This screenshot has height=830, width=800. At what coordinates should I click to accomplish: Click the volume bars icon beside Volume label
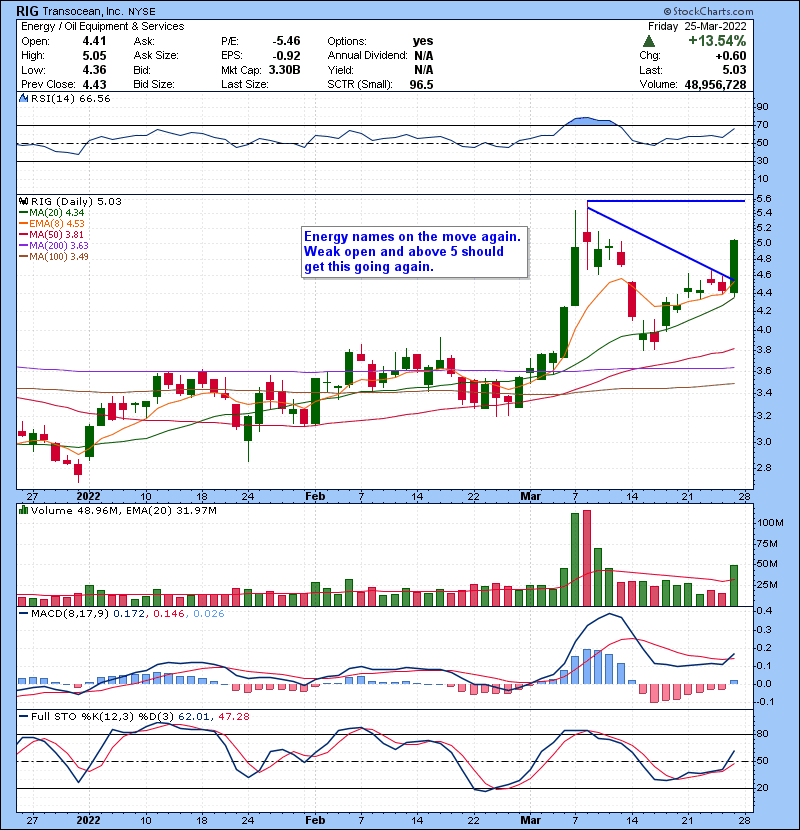coord(23,510)
